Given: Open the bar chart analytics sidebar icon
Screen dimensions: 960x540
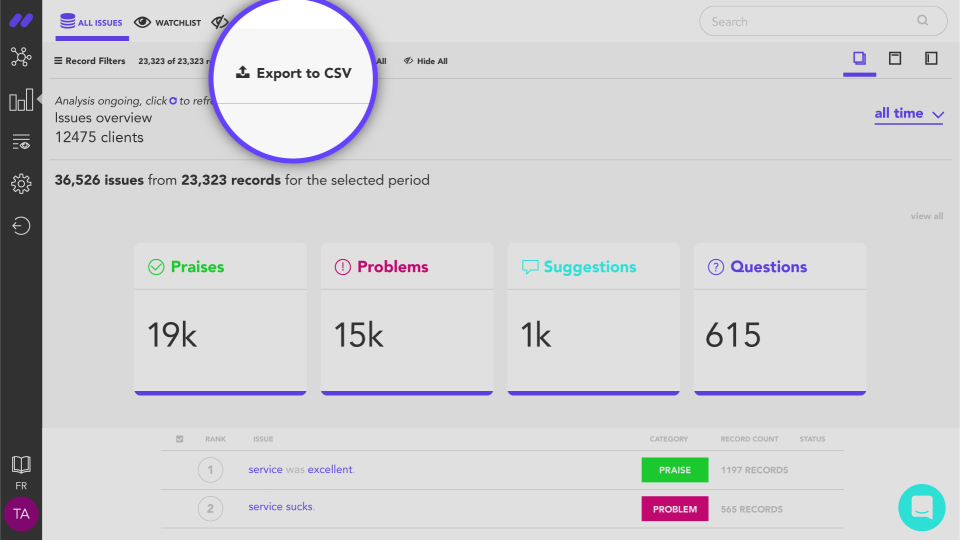Looking at the screenshot, I should pyautogui.click(x=21, y=101).
